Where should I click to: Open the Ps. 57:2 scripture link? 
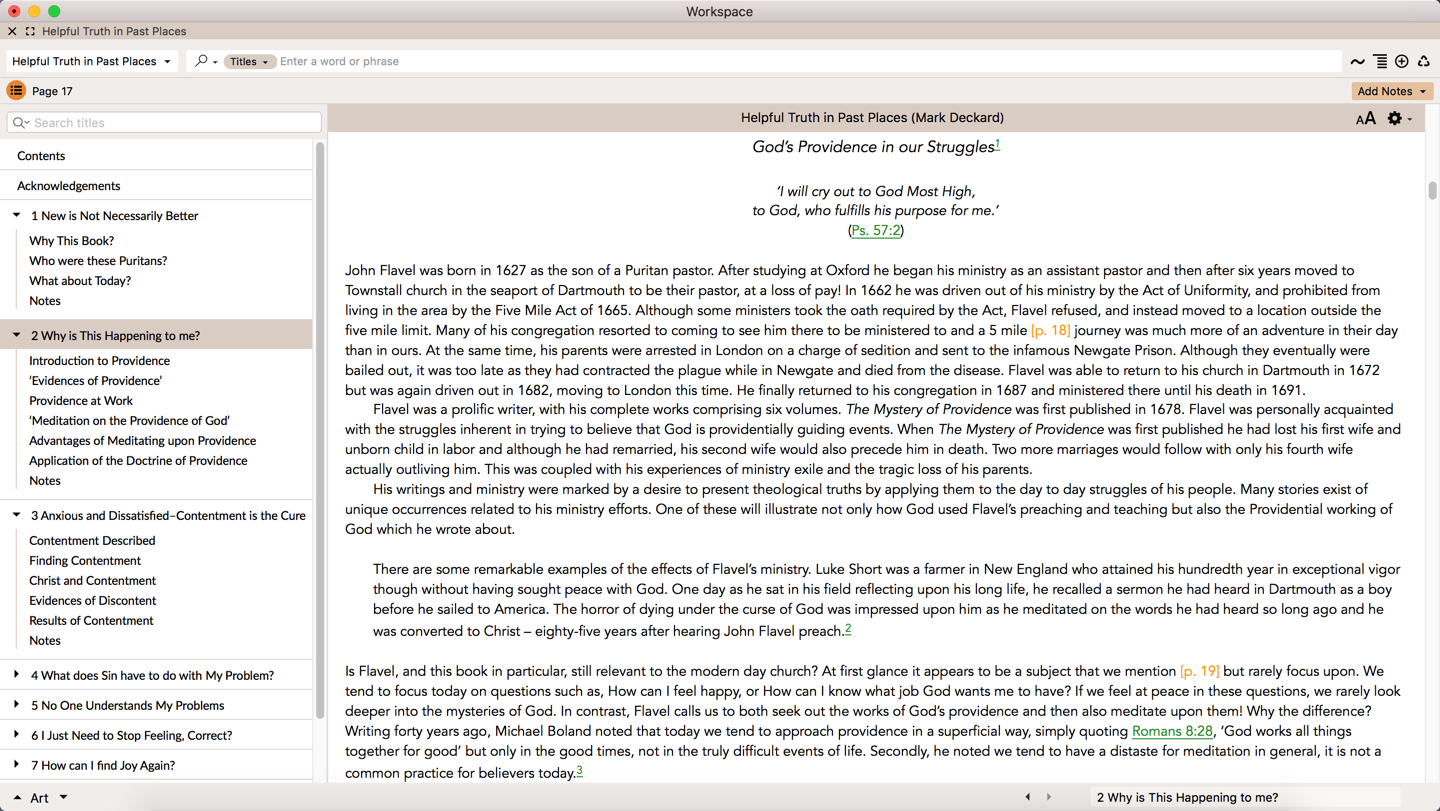pos(876,230)
